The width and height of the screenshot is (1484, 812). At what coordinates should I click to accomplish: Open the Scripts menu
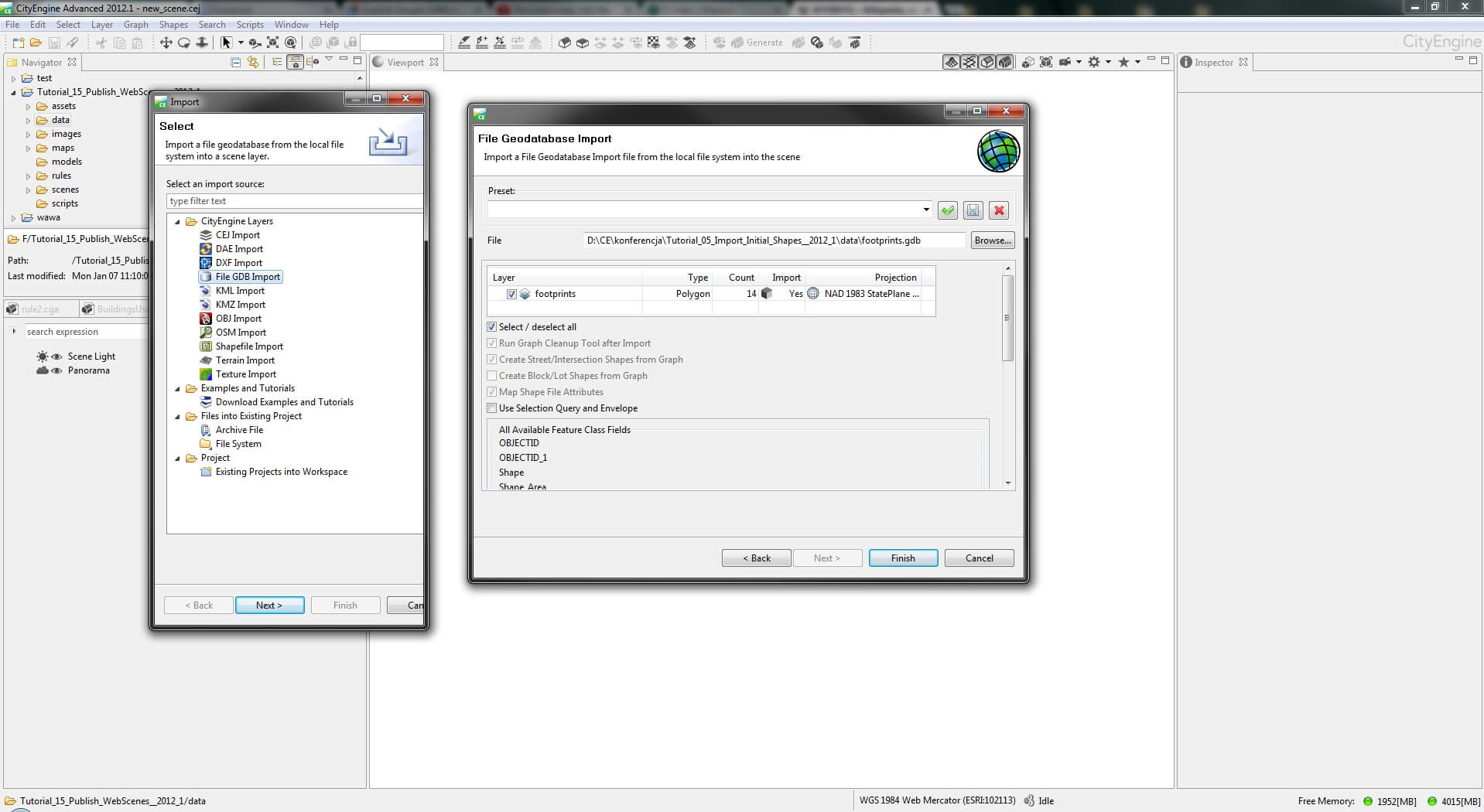click(x=250, y=25)
